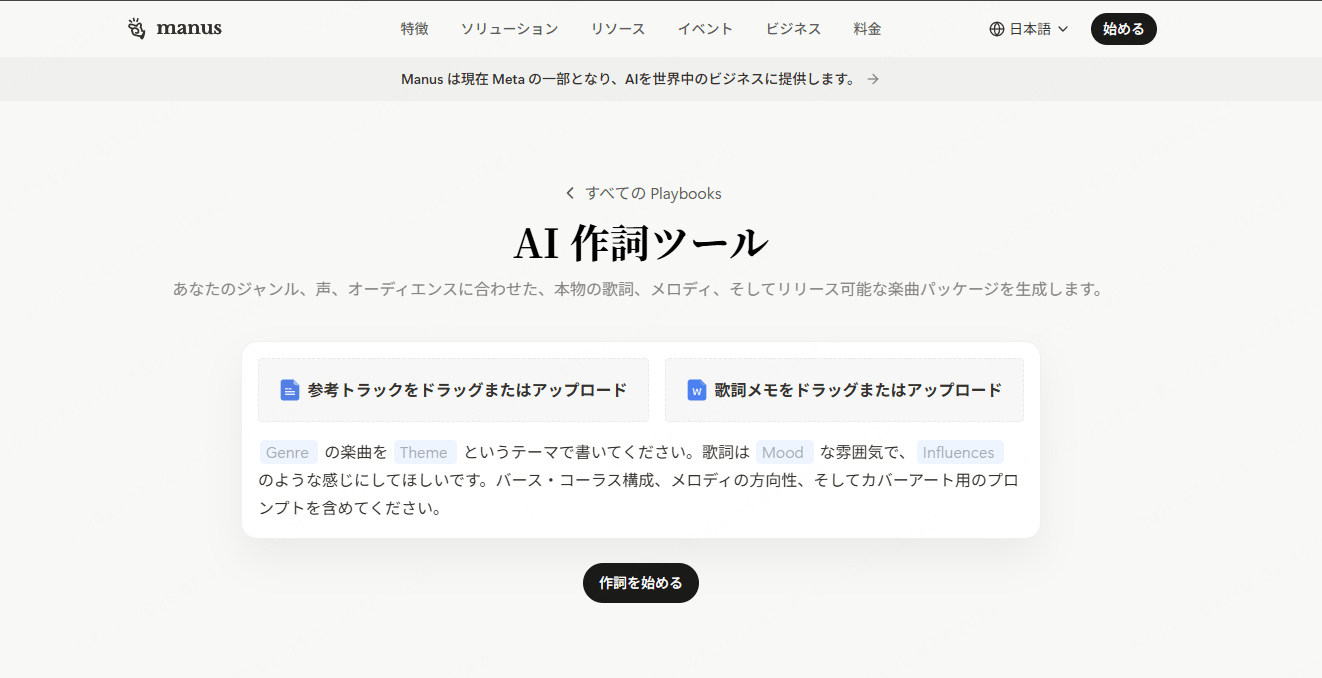Select the Theme placeholder field

point(424,452)
